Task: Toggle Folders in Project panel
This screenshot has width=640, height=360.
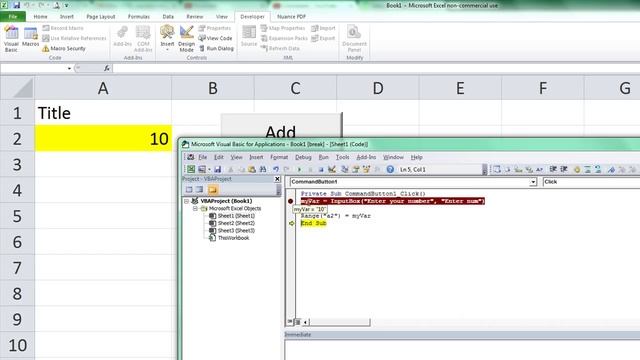Action: 212,189
